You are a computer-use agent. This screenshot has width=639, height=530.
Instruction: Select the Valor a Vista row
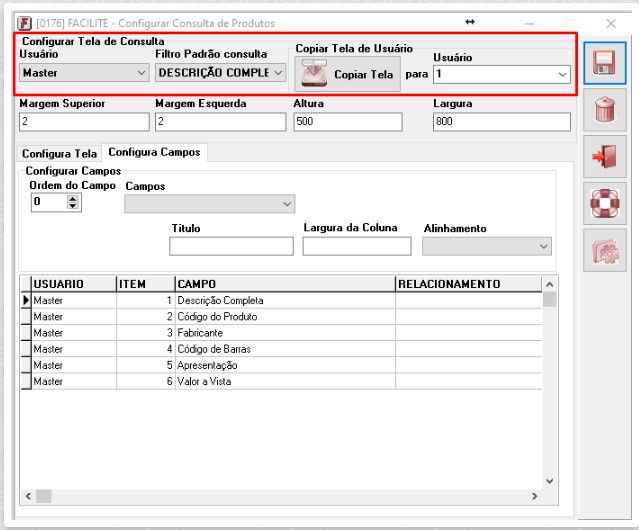282,382
